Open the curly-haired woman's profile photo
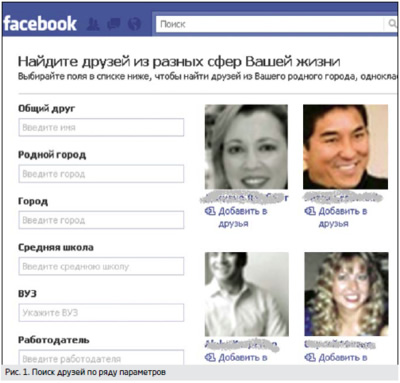The width and height of the screenshot is (400, 383). (x=346, y=294)
